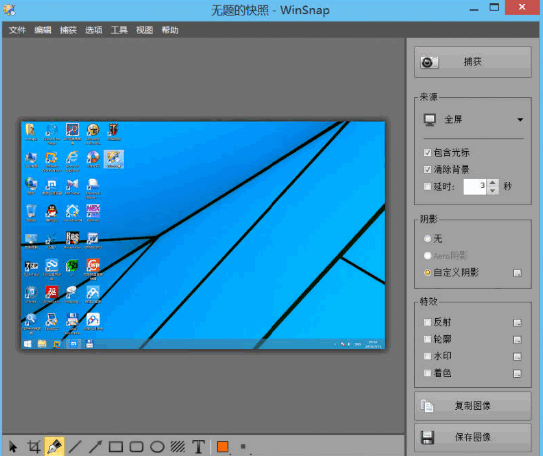Open settings icon beside 着色
Screen dimensions: 543x456
click(x=517, y=374)
